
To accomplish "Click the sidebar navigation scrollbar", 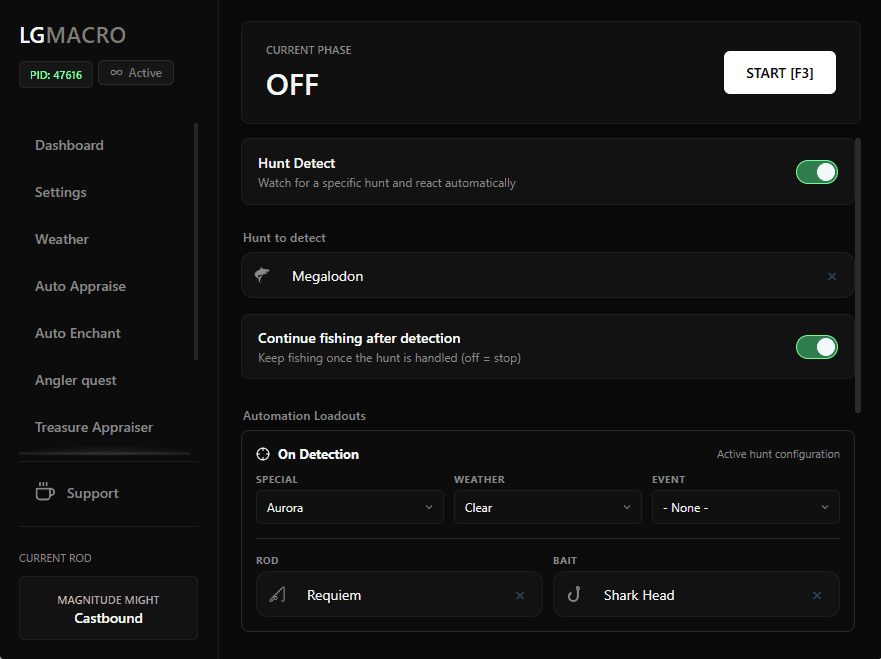I will pos(196,242).
